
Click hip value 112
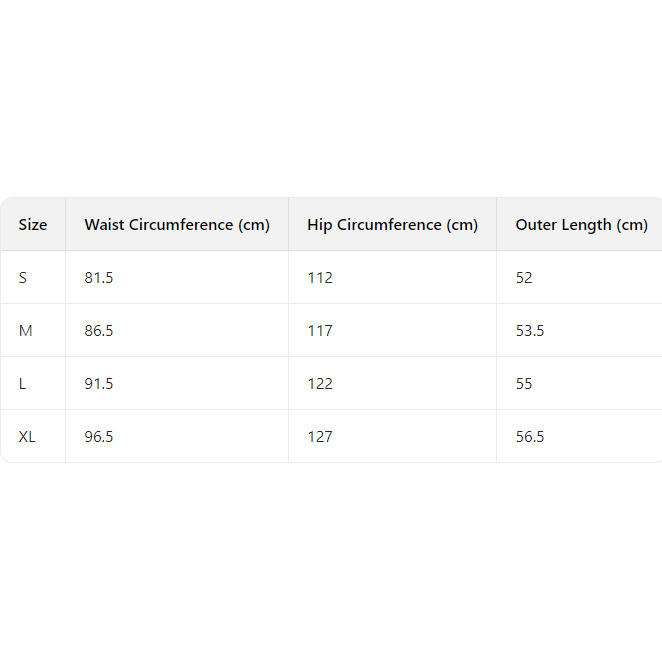[x=320, y=278]
